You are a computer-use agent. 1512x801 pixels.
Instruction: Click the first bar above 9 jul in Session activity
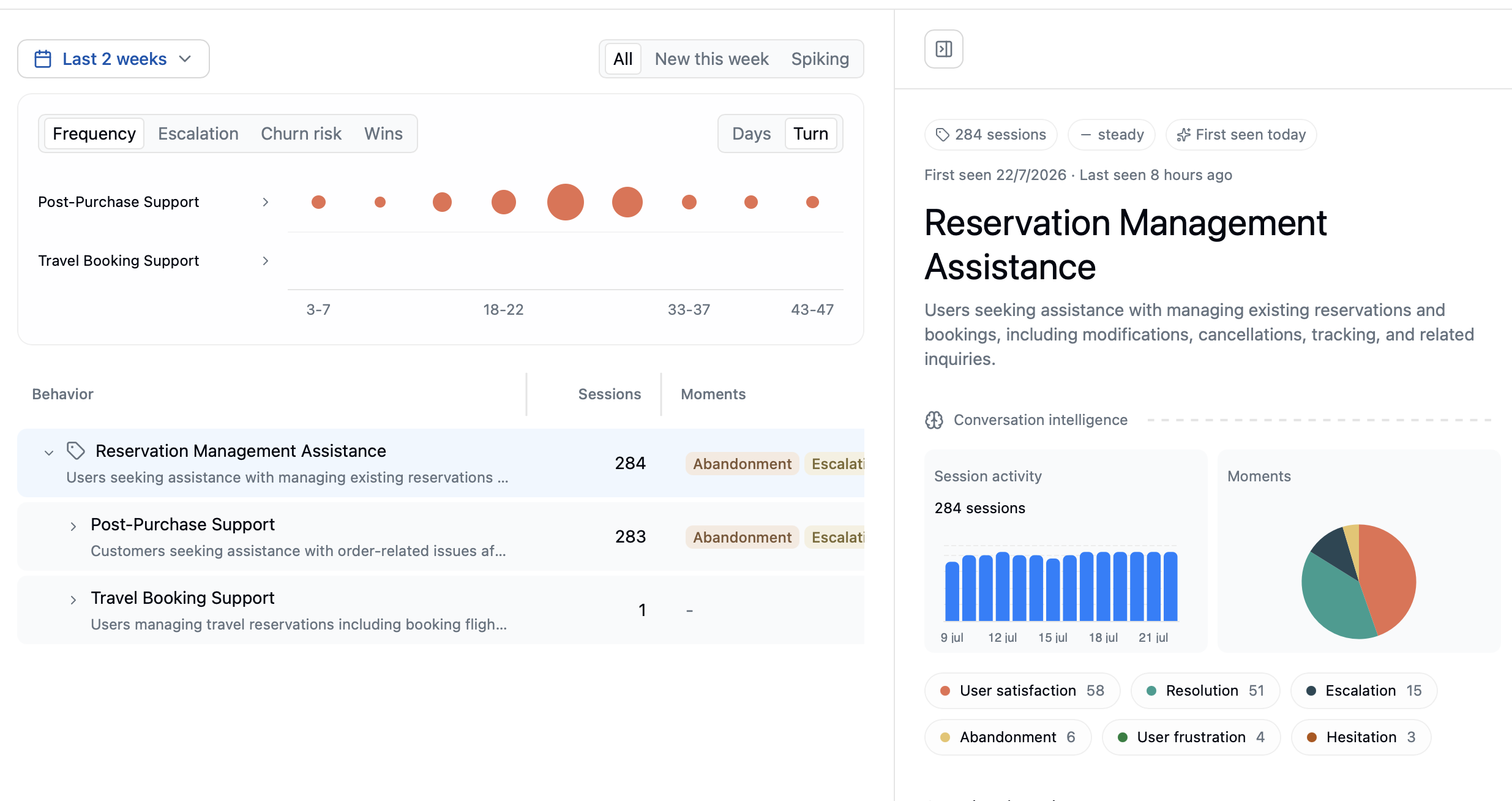pyautogui.click(x=952, y=591)
